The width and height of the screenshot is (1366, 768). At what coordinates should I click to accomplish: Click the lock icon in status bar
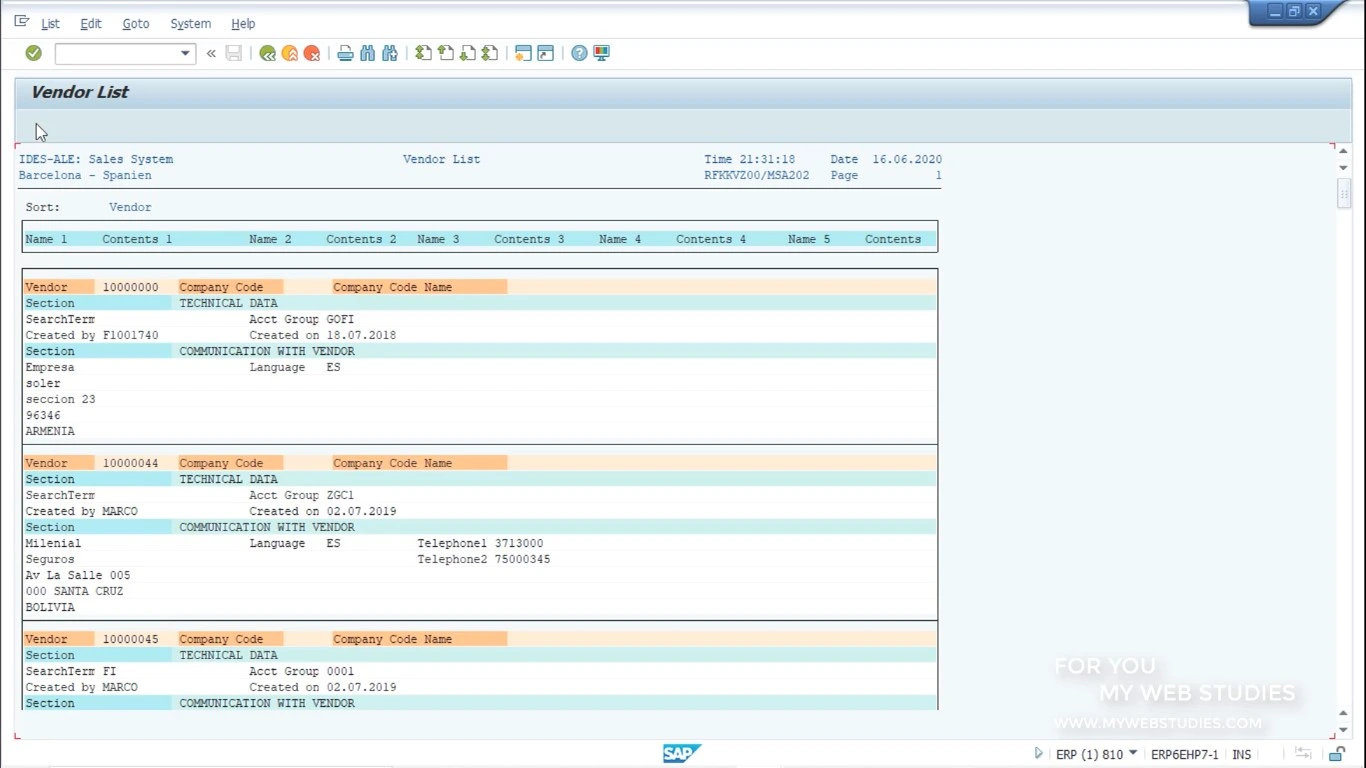[1337, 754]
